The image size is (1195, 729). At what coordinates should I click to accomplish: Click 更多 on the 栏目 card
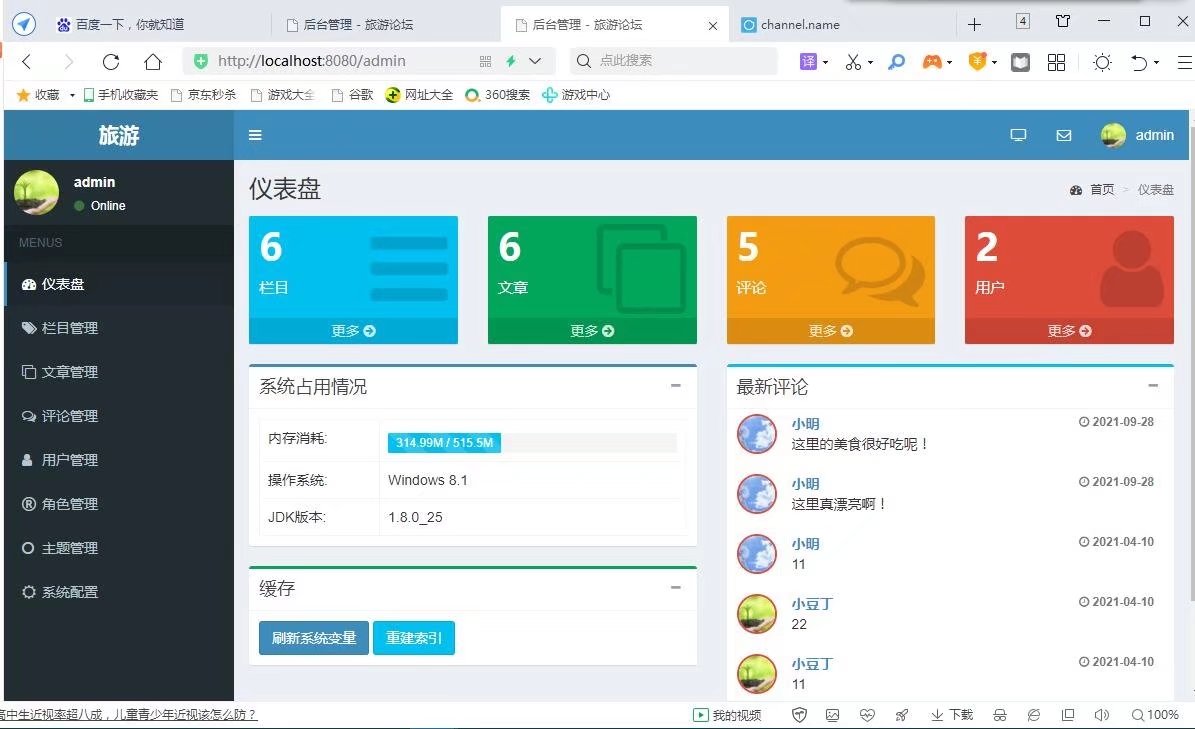tap(353, 331)
